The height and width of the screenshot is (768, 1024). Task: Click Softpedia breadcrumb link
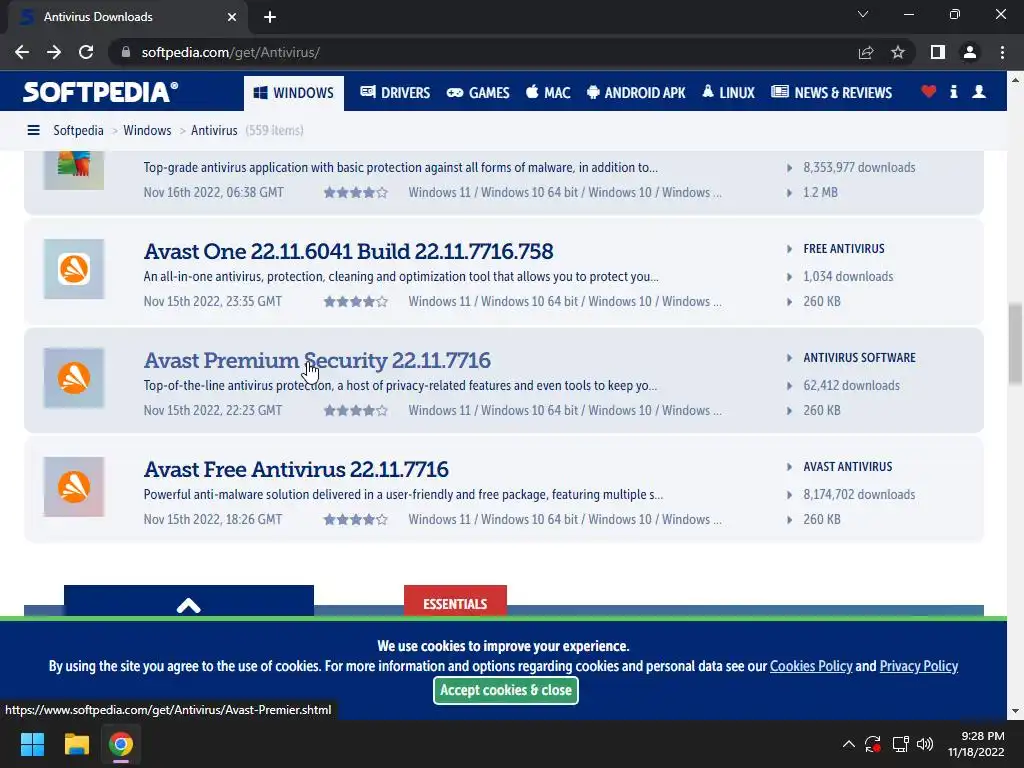click(78, 131)
